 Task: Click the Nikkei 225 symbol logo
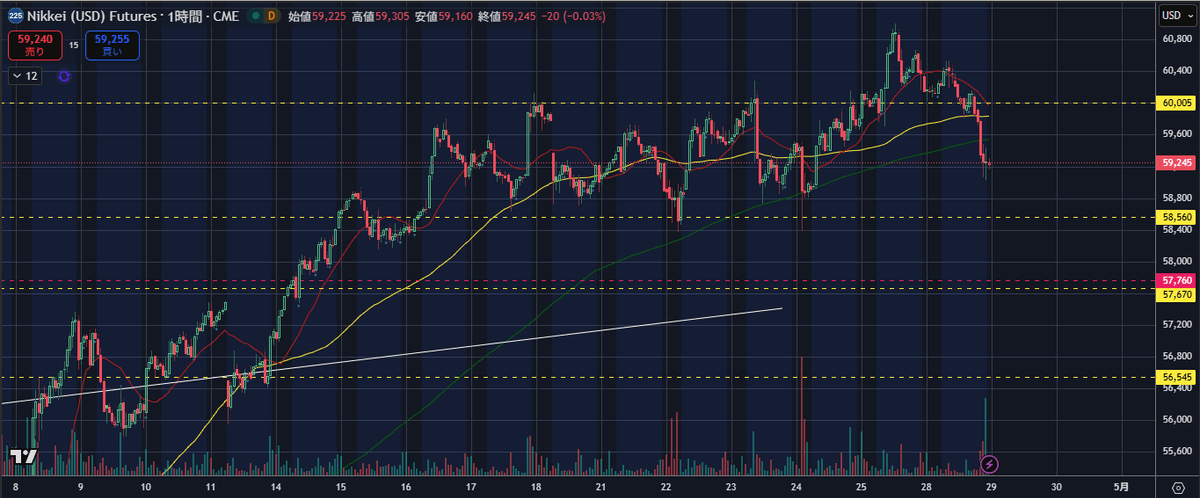click(13, 16)
